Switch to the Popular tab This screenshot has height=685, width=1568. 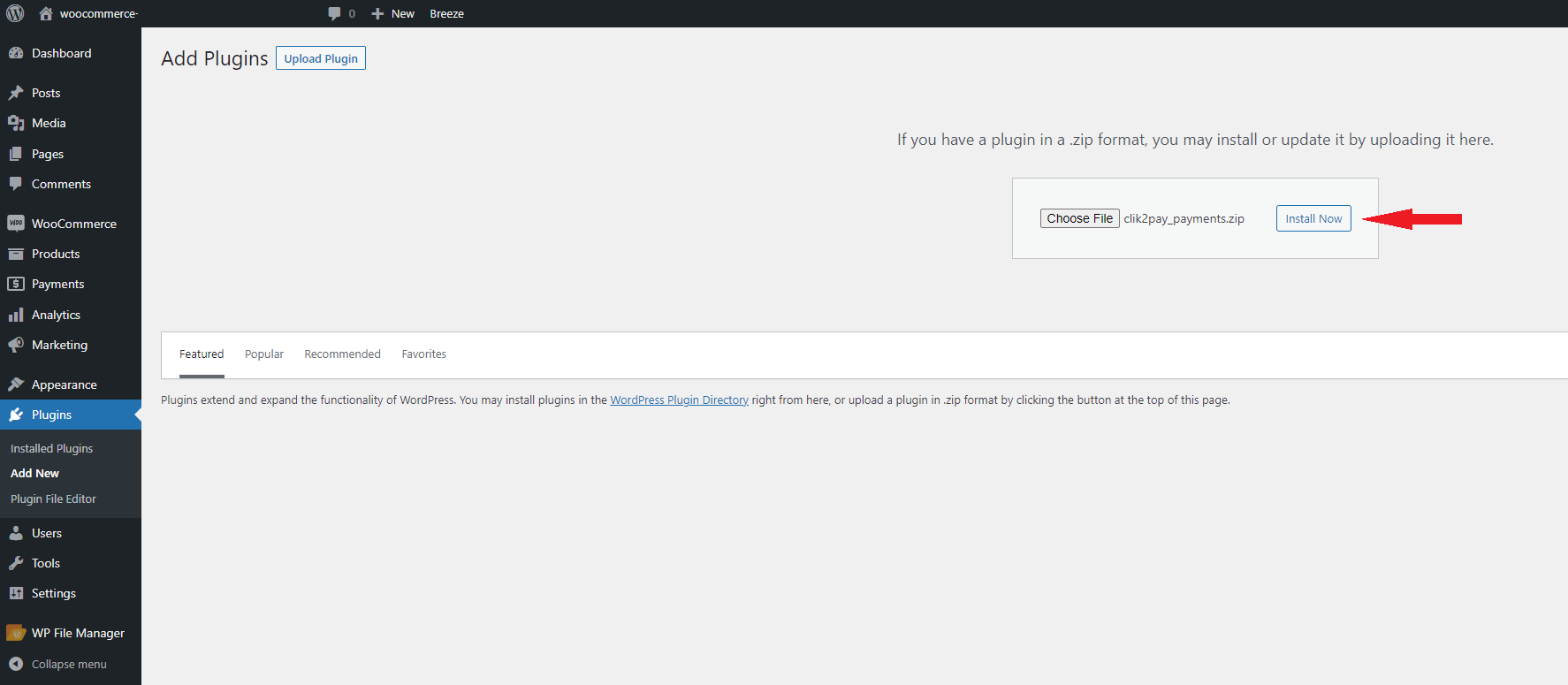point(264,354)
